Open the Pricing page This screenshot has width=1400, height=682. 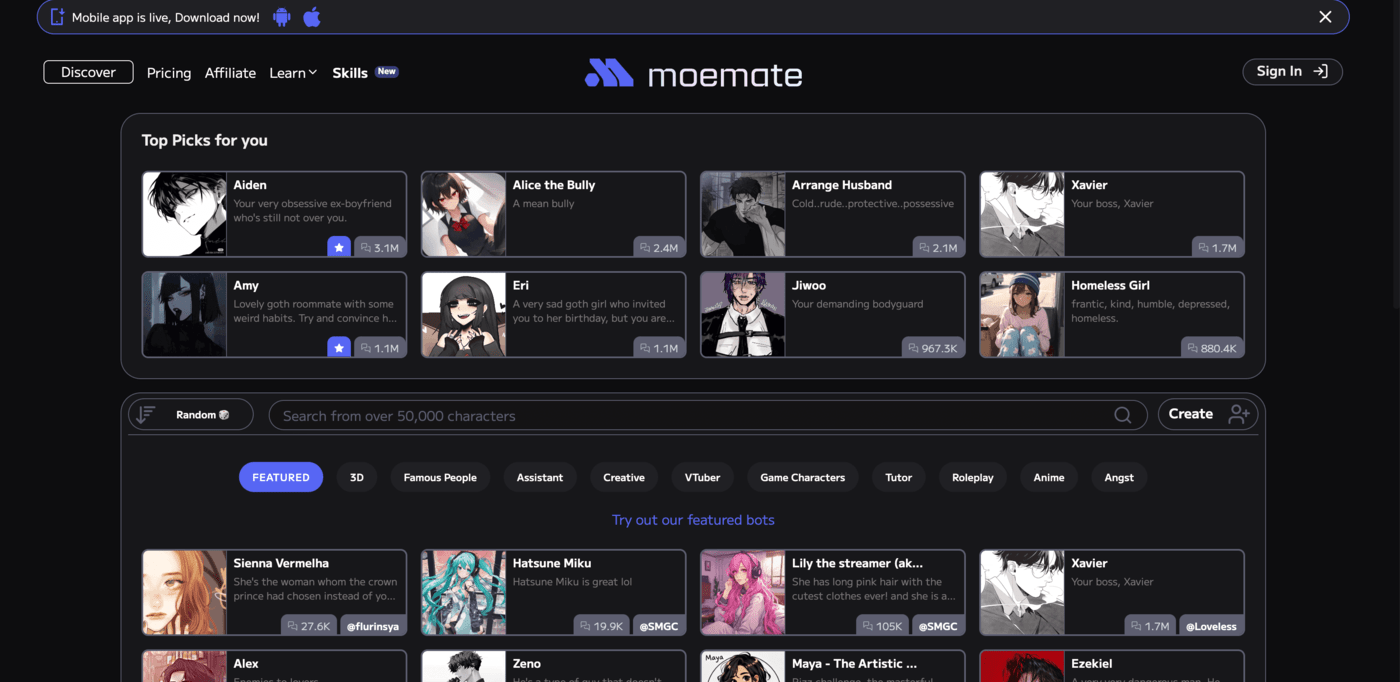(169, 73)
